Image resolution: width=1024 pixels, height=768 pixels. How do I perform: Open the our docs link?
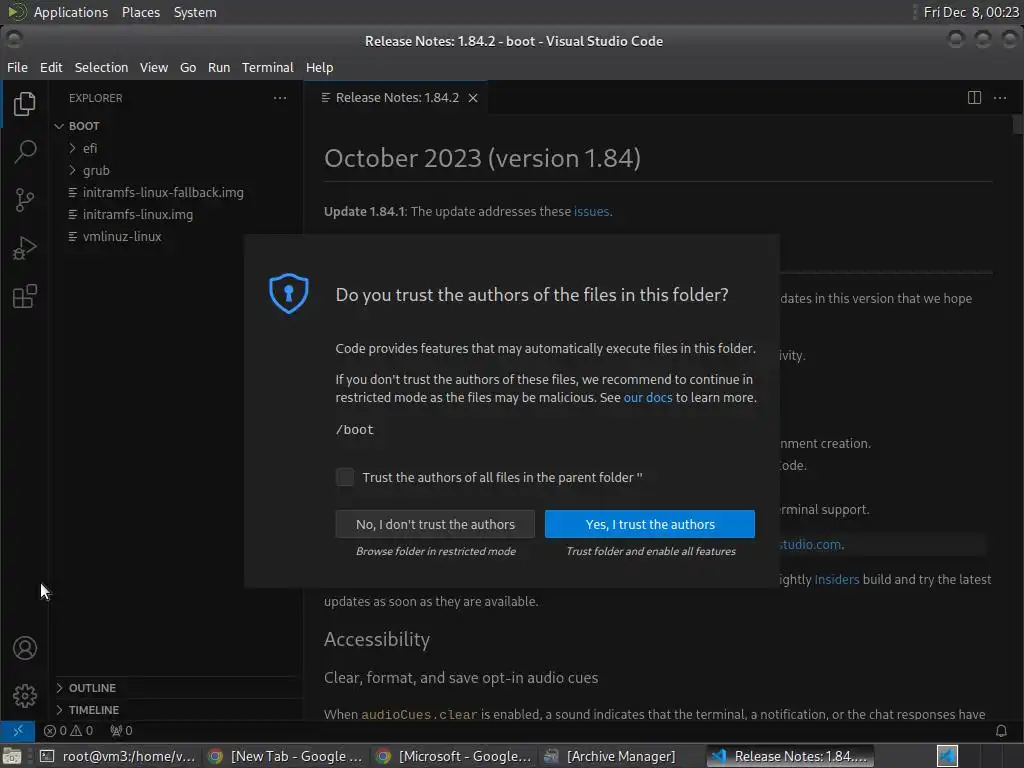[x=648, y=397]
